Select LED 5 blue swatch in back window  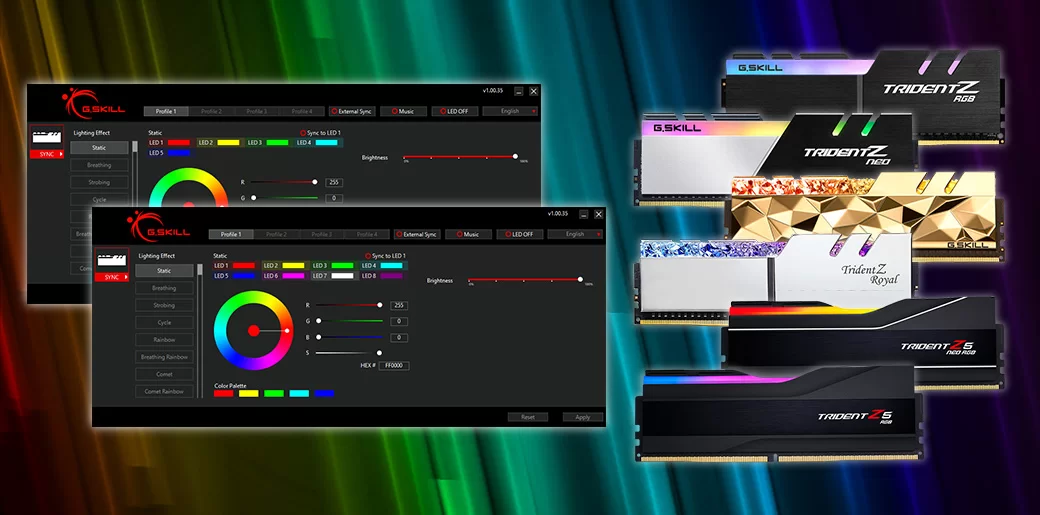click(x=179, y=153)
